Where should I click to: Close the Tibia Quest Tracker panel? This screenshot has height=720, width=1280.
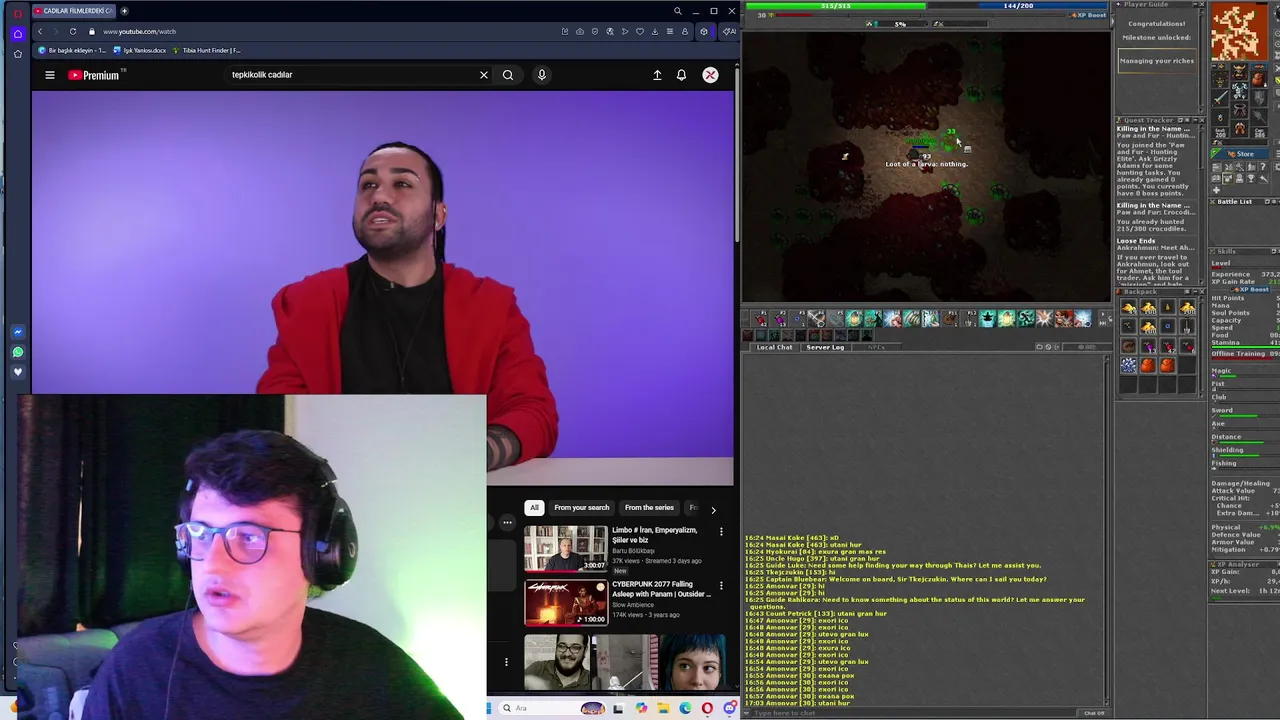click(1202, 120)
